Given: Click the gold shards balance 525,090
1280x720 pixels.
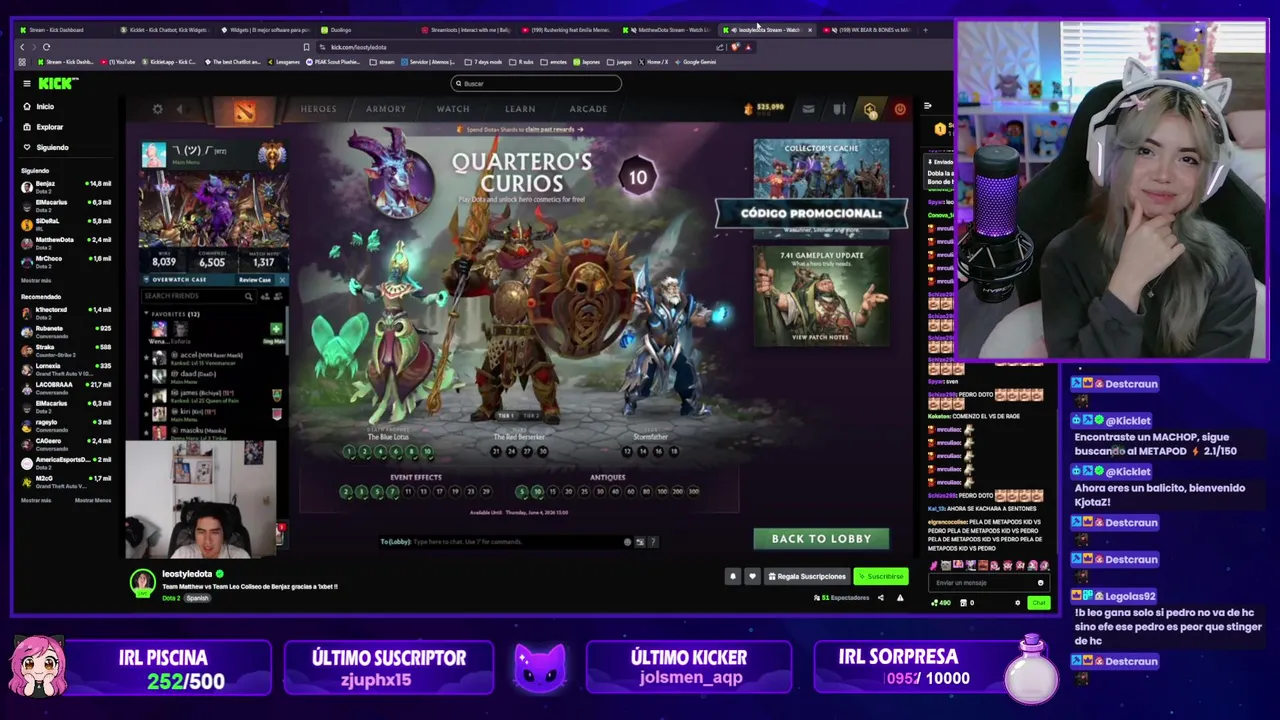Looking at the screenshot, I should click(x=764, y=108).
